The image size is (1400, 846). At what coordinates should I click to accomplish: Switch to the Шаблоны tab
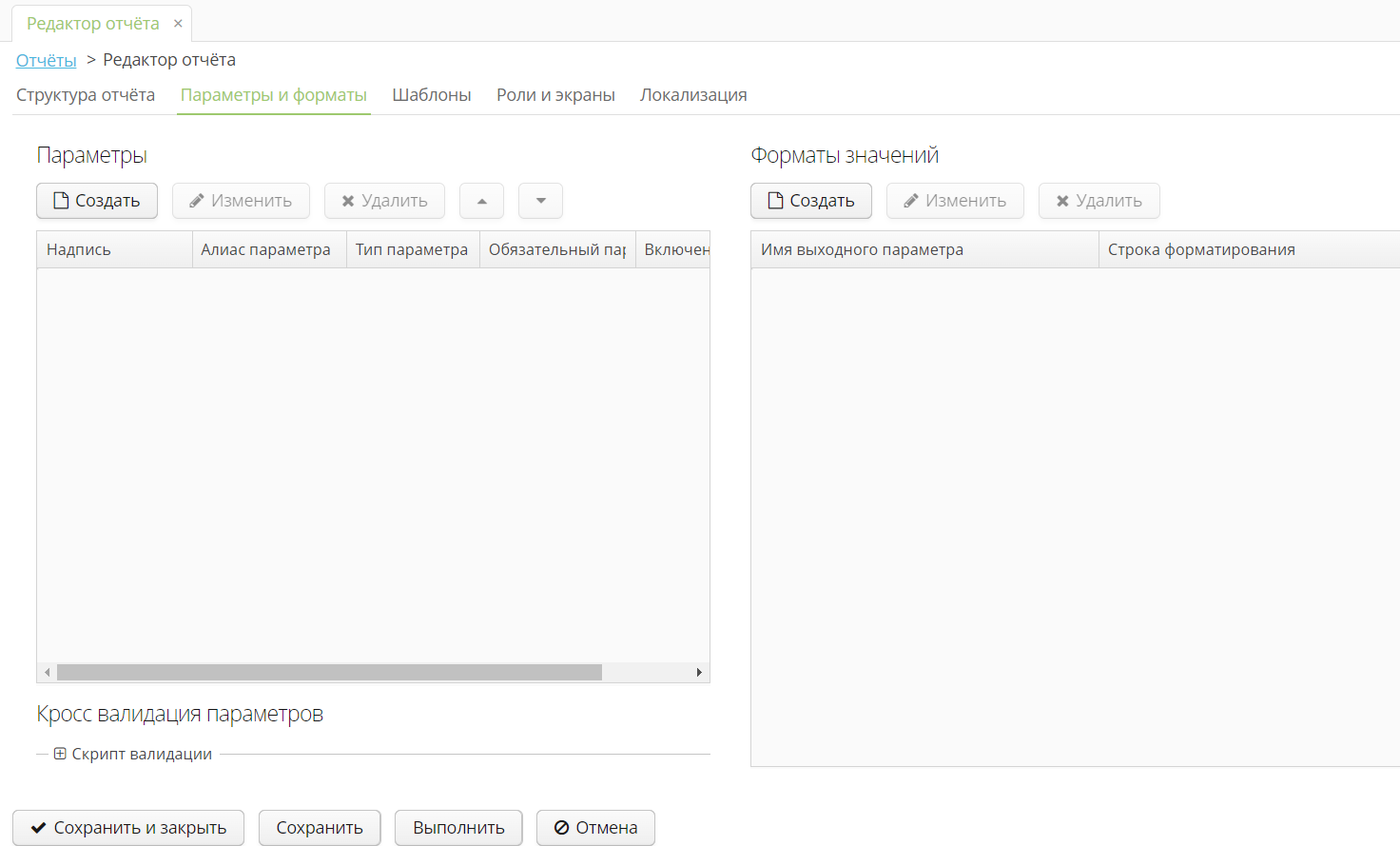pyautogui.click(x=432, y=95)
